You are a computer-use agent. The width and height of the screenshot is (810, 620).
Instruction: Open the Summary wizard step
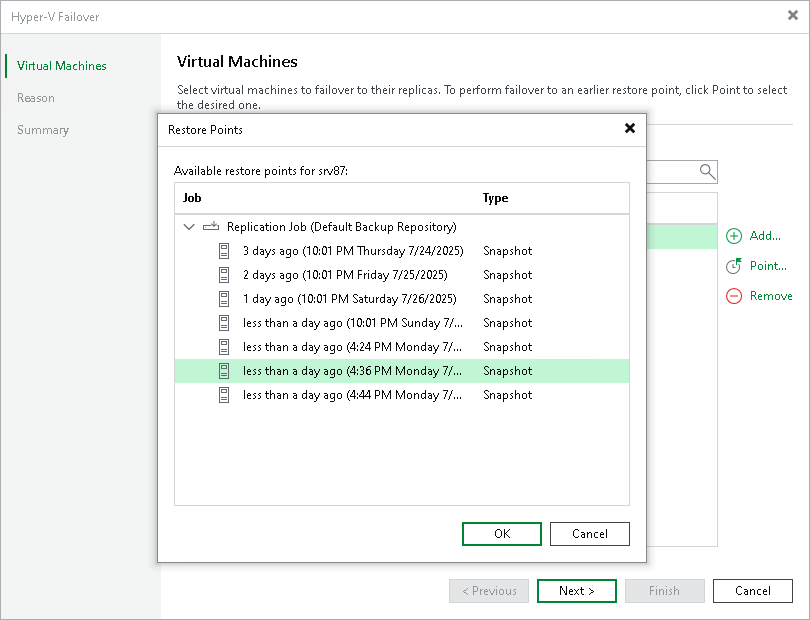(x=43, y=130)
